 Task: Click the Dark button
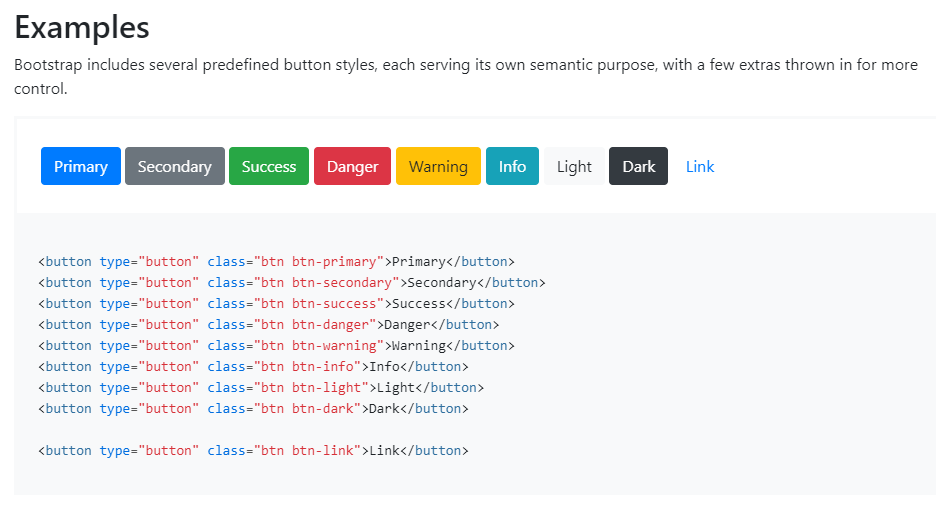(638, 166)
